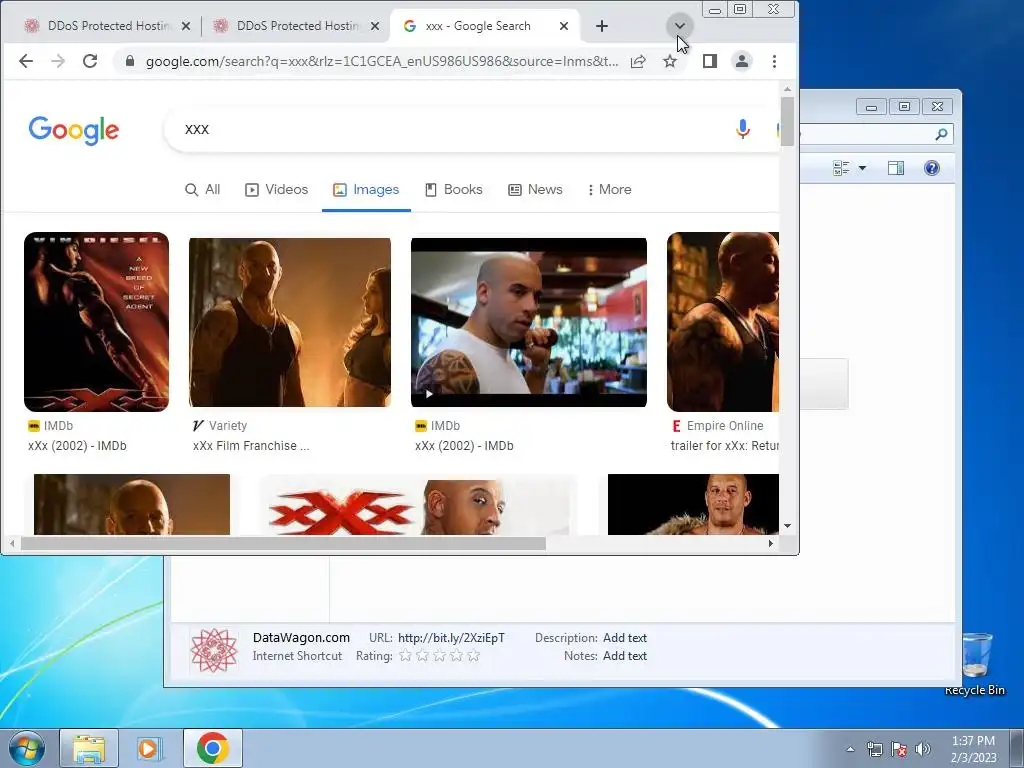The height and width of the screenshot is (768, 1024).
Task: Click the padlock site info icon
Action: [x=130, y=61]
